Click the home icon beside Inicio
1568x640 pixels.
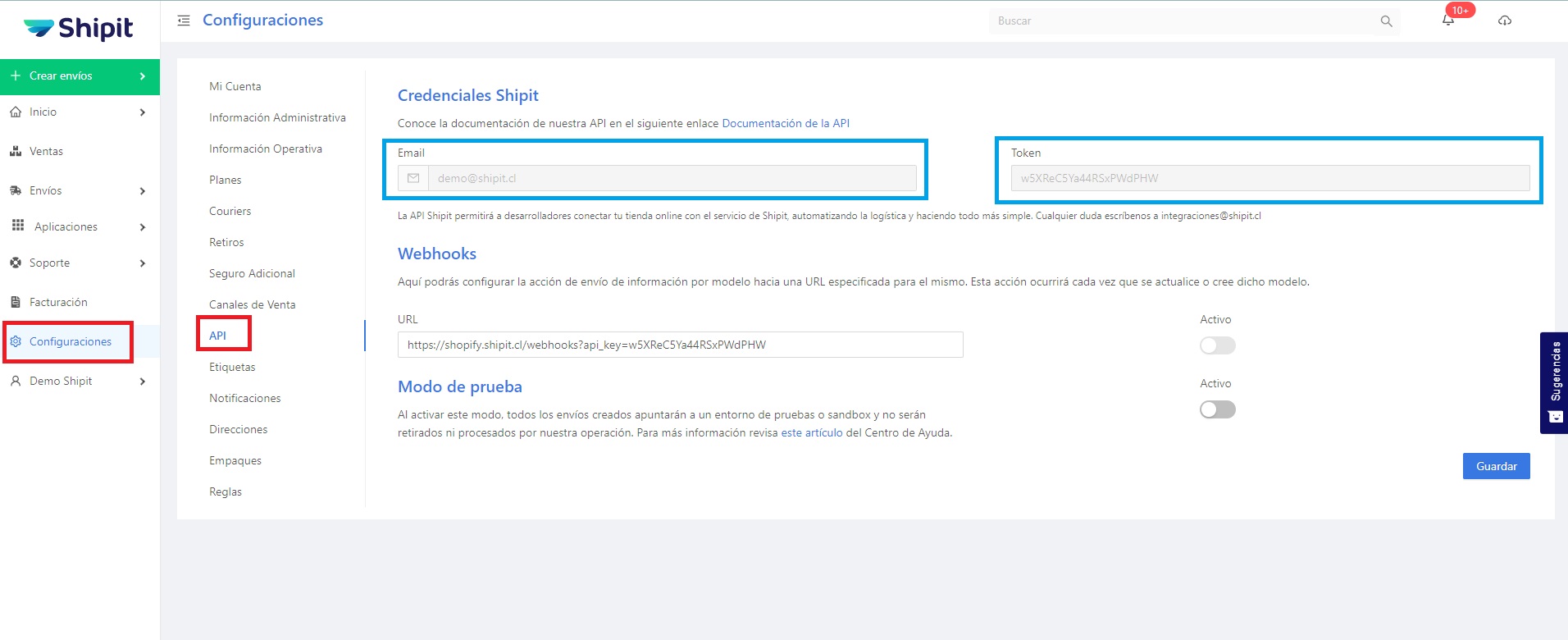tap(16, 112)
